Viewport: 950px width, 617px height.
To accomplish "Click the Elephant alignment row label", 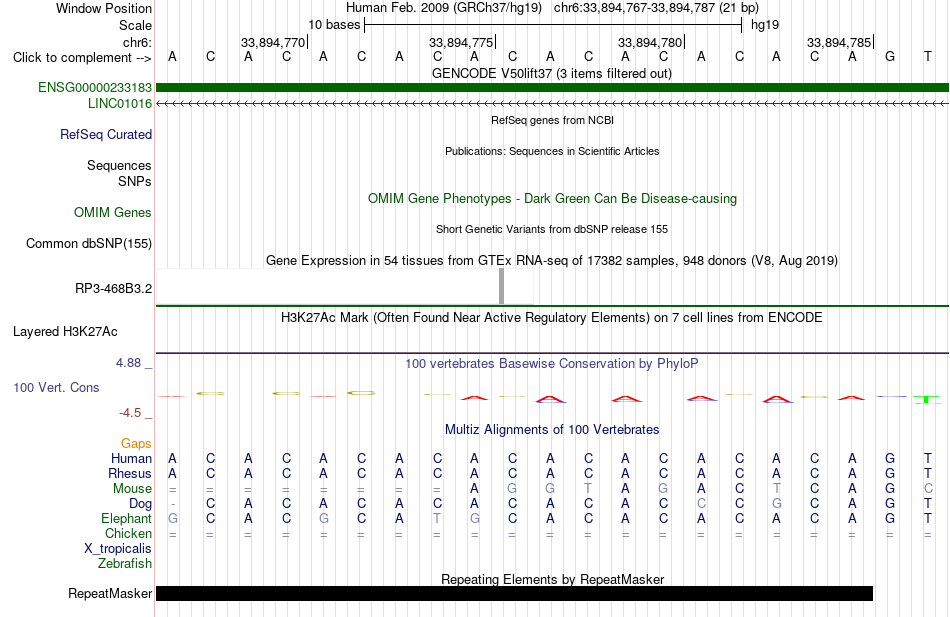I will (127, 519).
